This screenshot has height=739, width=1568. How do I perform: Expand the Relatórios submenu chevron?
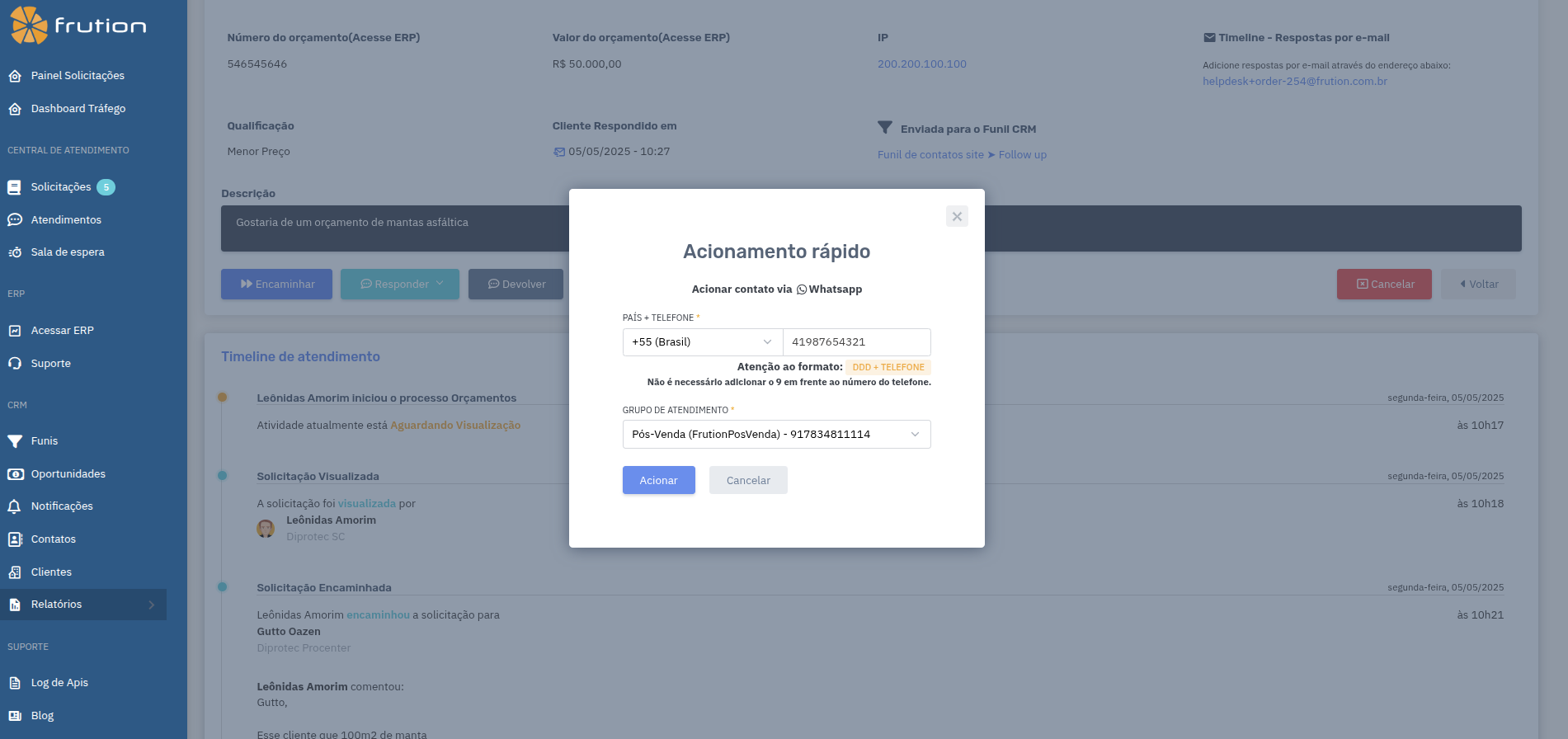[151, 605]
